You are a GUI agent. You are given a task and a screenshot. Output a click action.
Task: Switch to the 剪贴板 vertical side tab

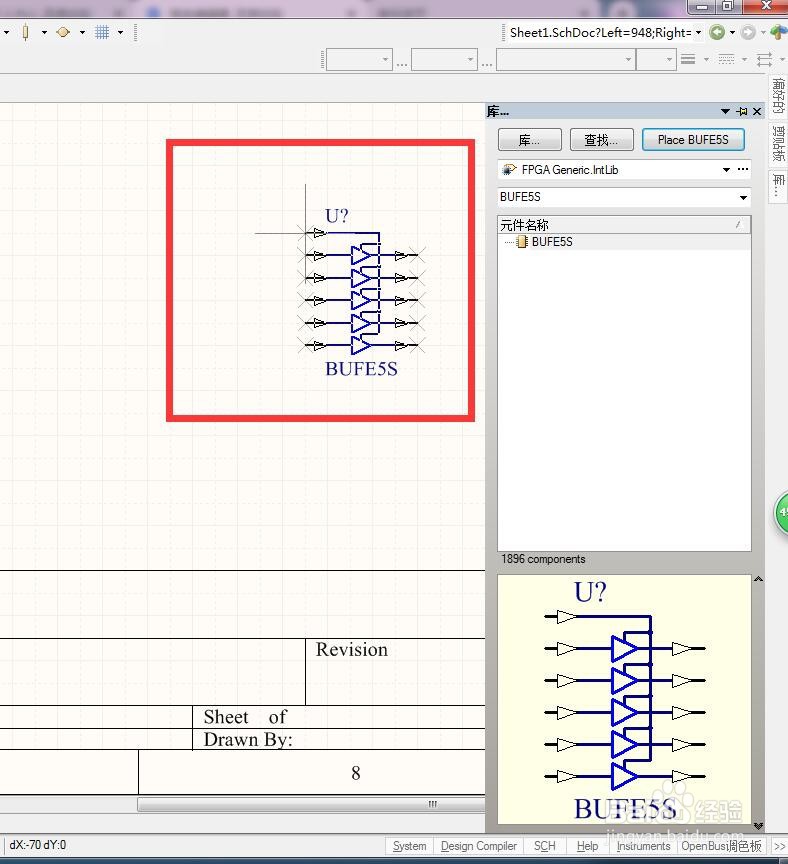(778, 144)
